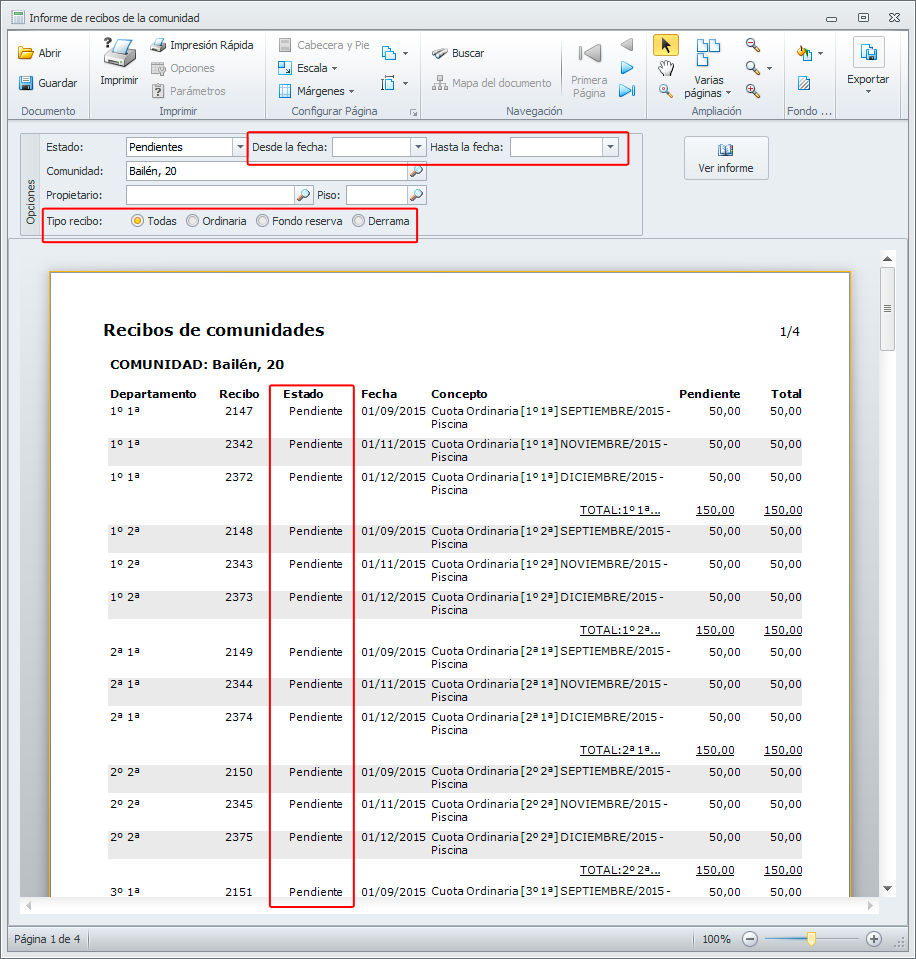Select the hand pan tool
This screenshot has height=959, width=916.
coord(665,68)
